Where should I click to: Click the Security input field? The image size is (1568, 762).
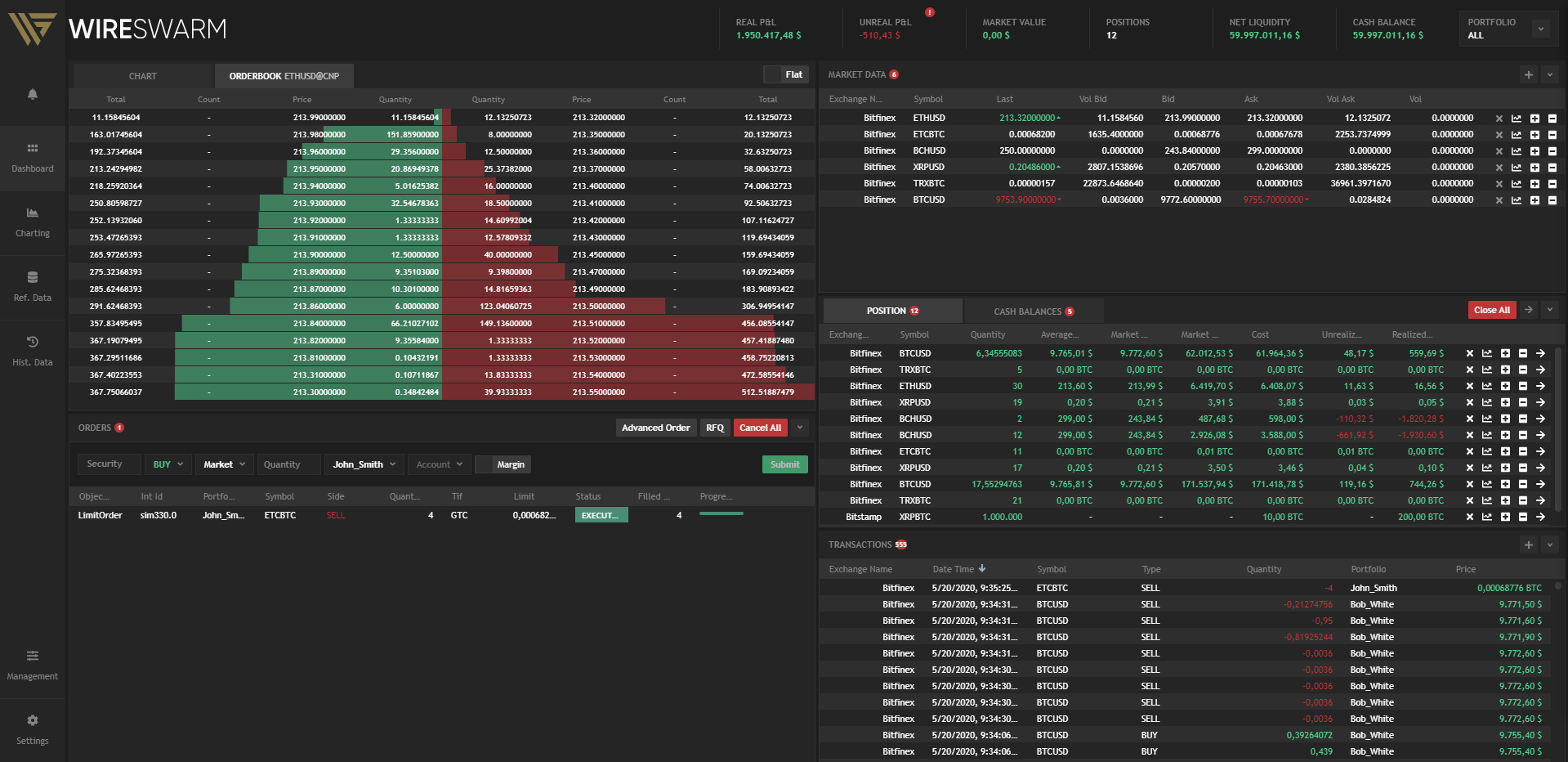click(x=109, y=464)
